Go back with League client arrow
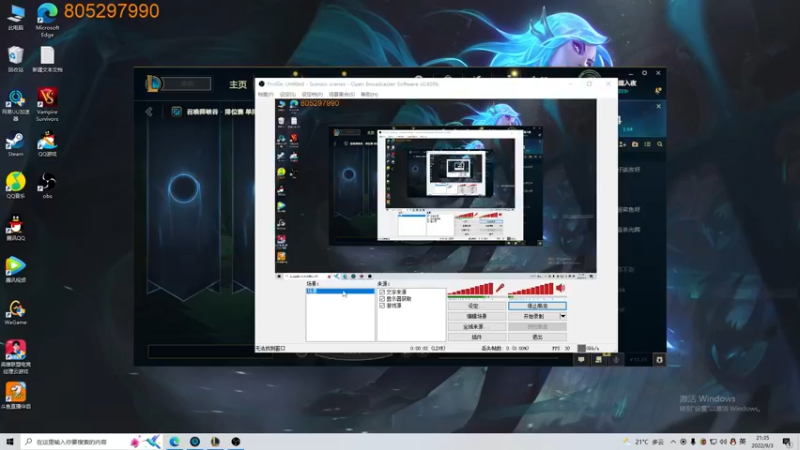 (149, 111)
